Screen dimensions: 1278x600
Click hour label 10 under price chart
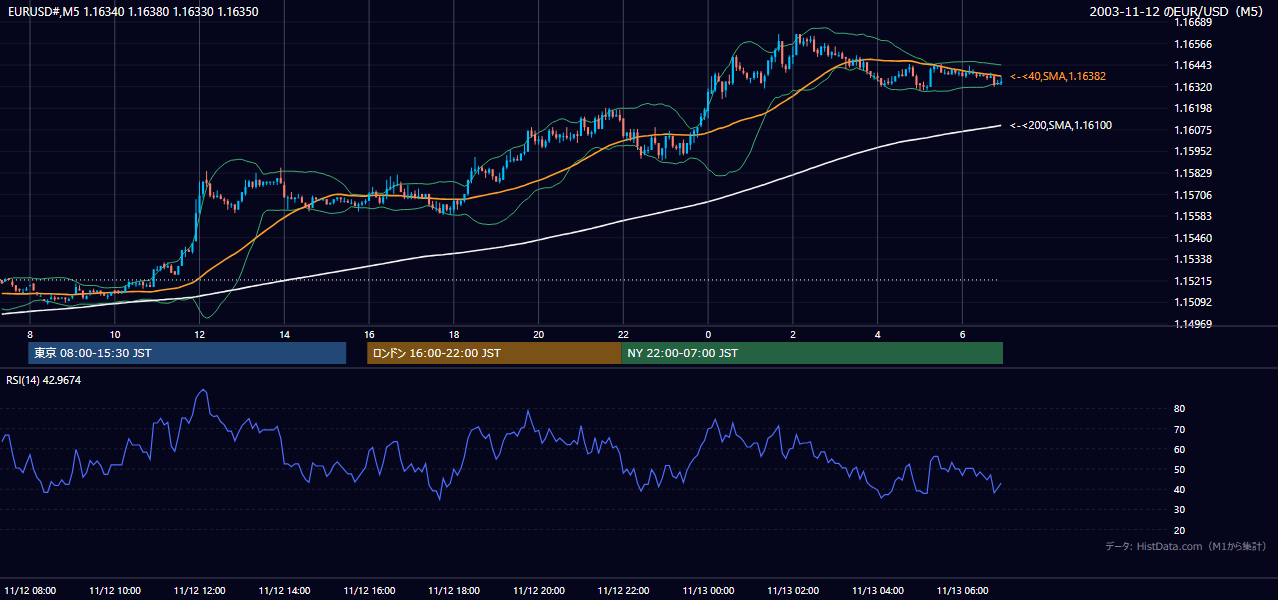pos(115,334)
